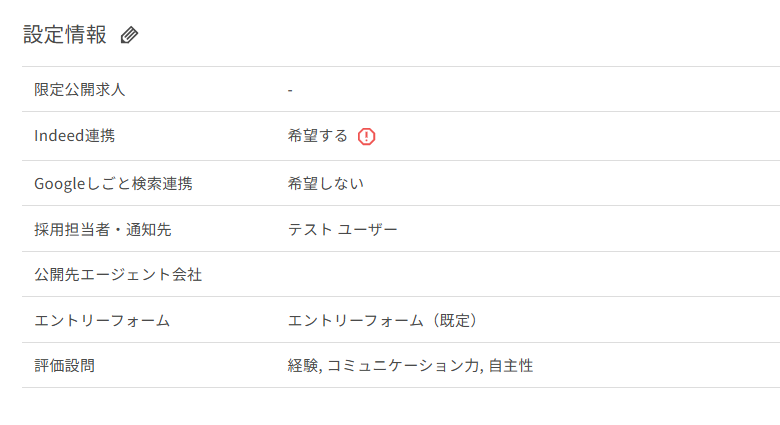Click the Indeed連携 label
Screen dimensions: 780x425
click(81, 136)
